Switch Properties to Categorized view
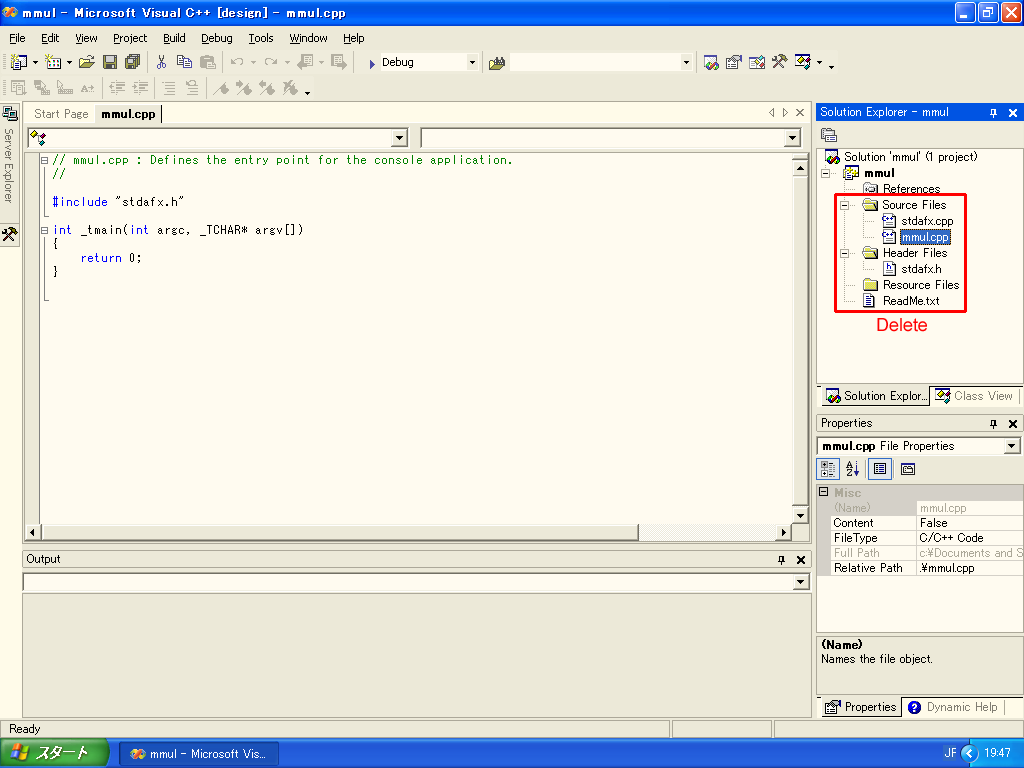This screenshot has height=768, width=1024. point(828,469)
